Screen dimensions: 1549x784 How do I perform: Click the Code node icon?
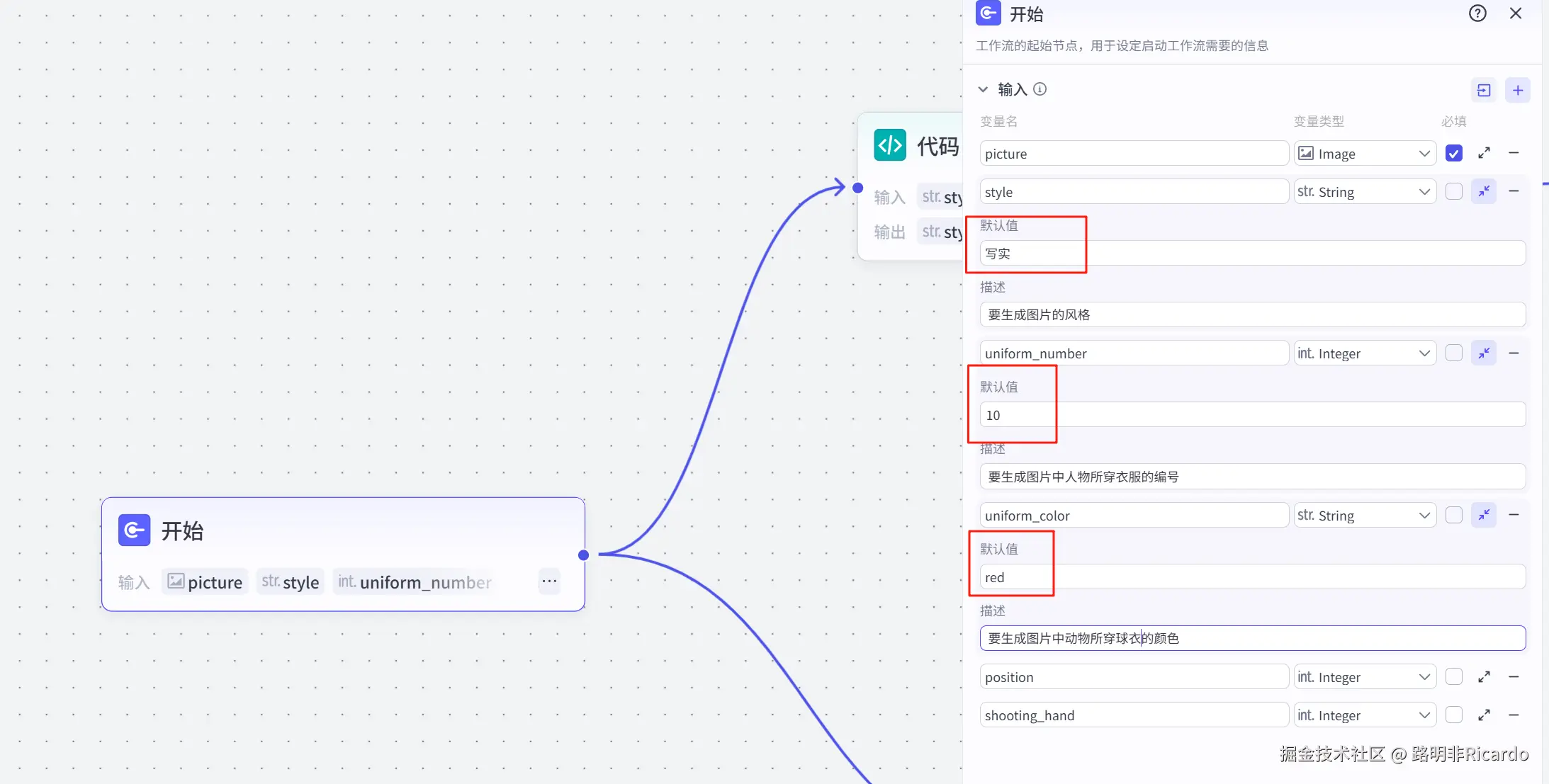pyautogui.click(x=890, y=145)
